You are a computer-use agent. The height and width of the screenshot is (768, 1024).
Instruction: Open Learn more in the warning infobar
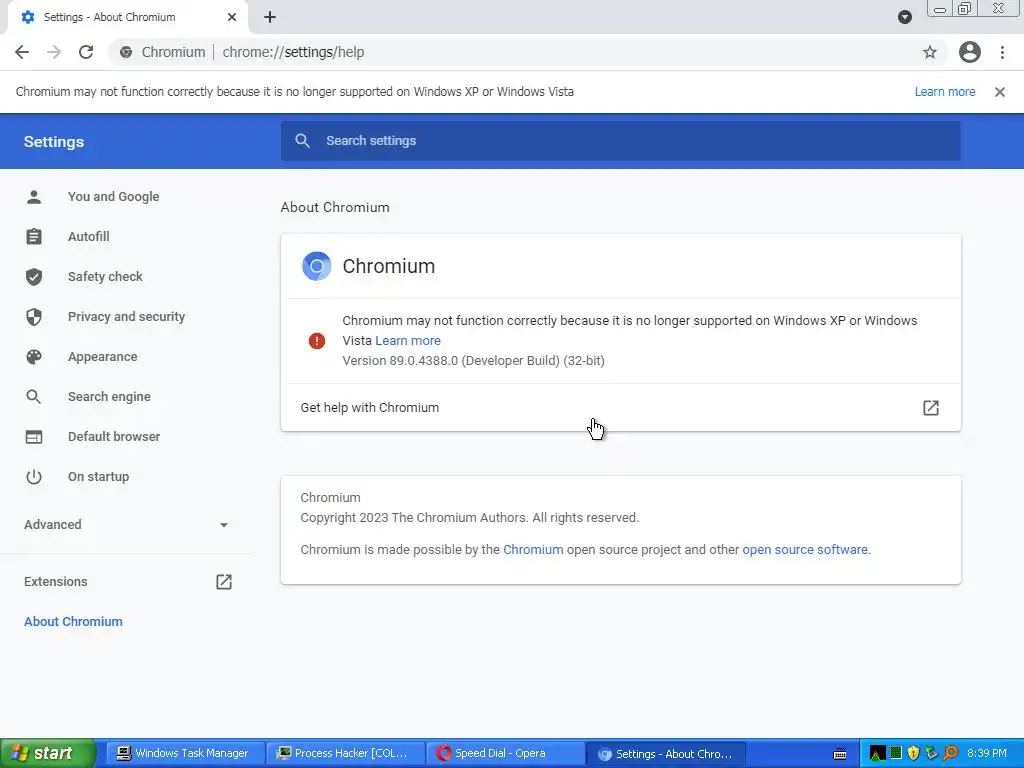click(x=945, y=92)
